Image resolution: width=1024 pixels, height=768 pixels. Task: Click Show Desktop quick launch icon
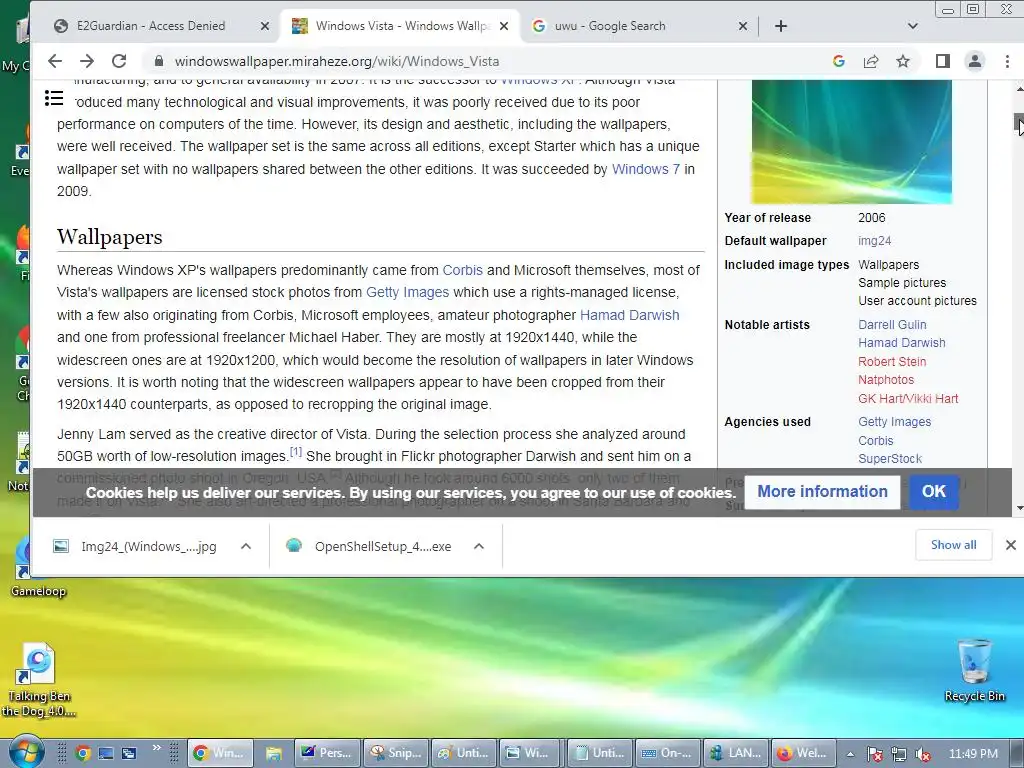[x=106, y=753]
